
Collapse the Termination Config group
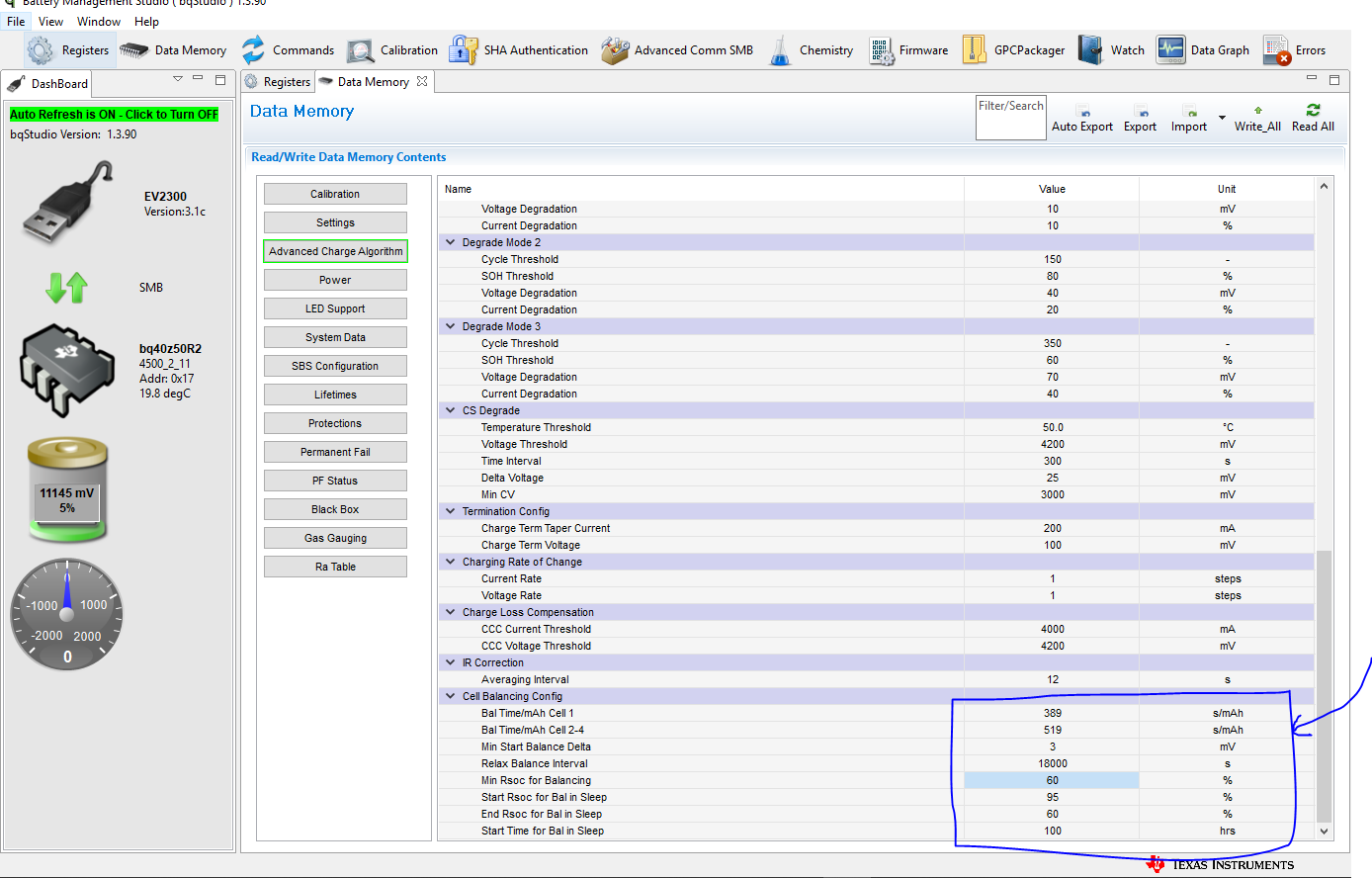(451, 511)
